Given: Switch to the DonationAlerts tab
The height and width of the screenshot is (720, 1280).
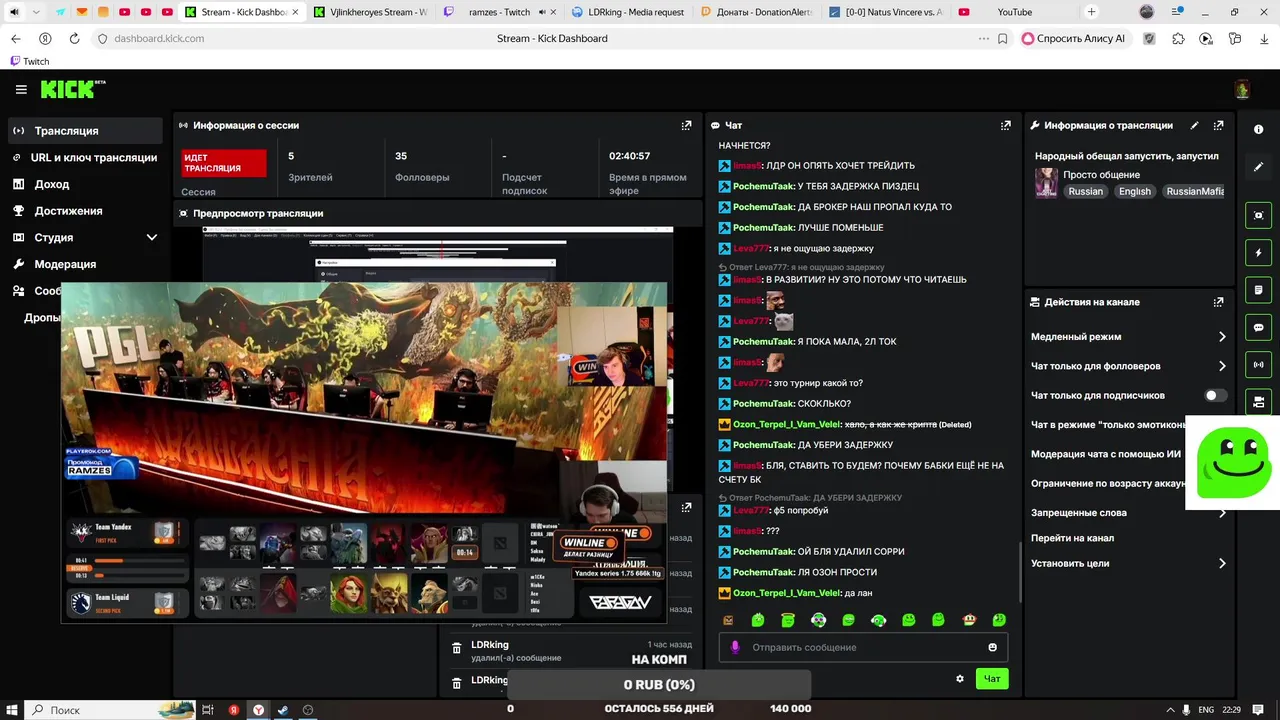Looking at the screenshot, I should click(x=759, y=12).
